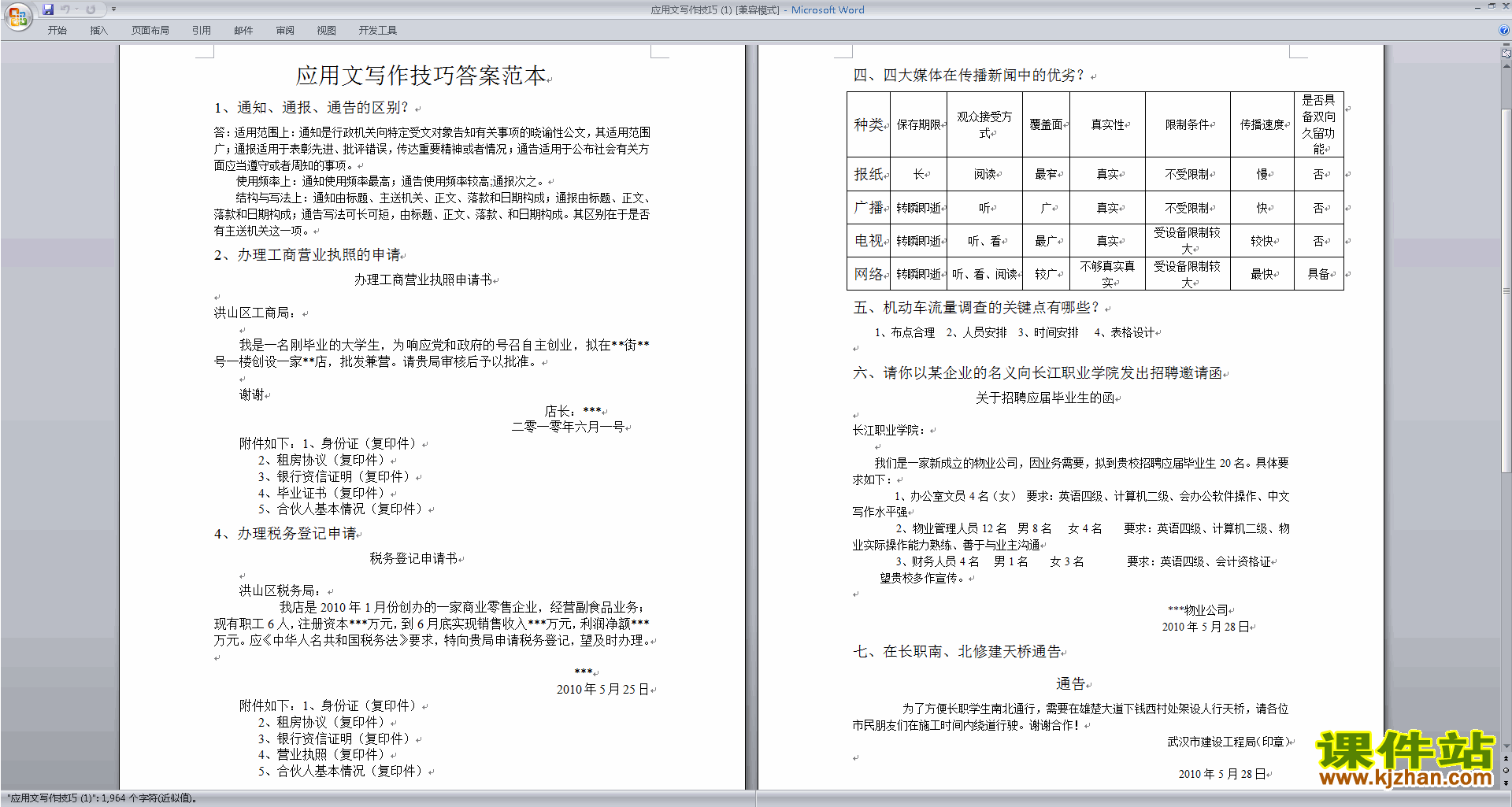This screenshot has width=1512, height=807.
Task: Click the salutation 洪山区税务局：
Action: [280, 590]
